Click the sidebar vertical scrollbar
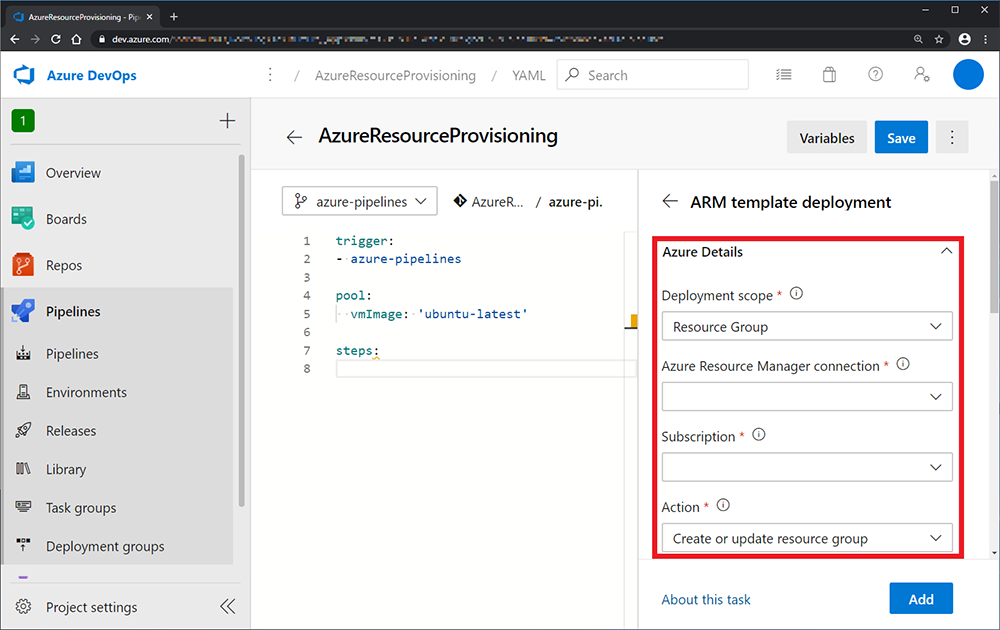The width and height of the screenshot is (1000, 630). [x=241, y=332]
